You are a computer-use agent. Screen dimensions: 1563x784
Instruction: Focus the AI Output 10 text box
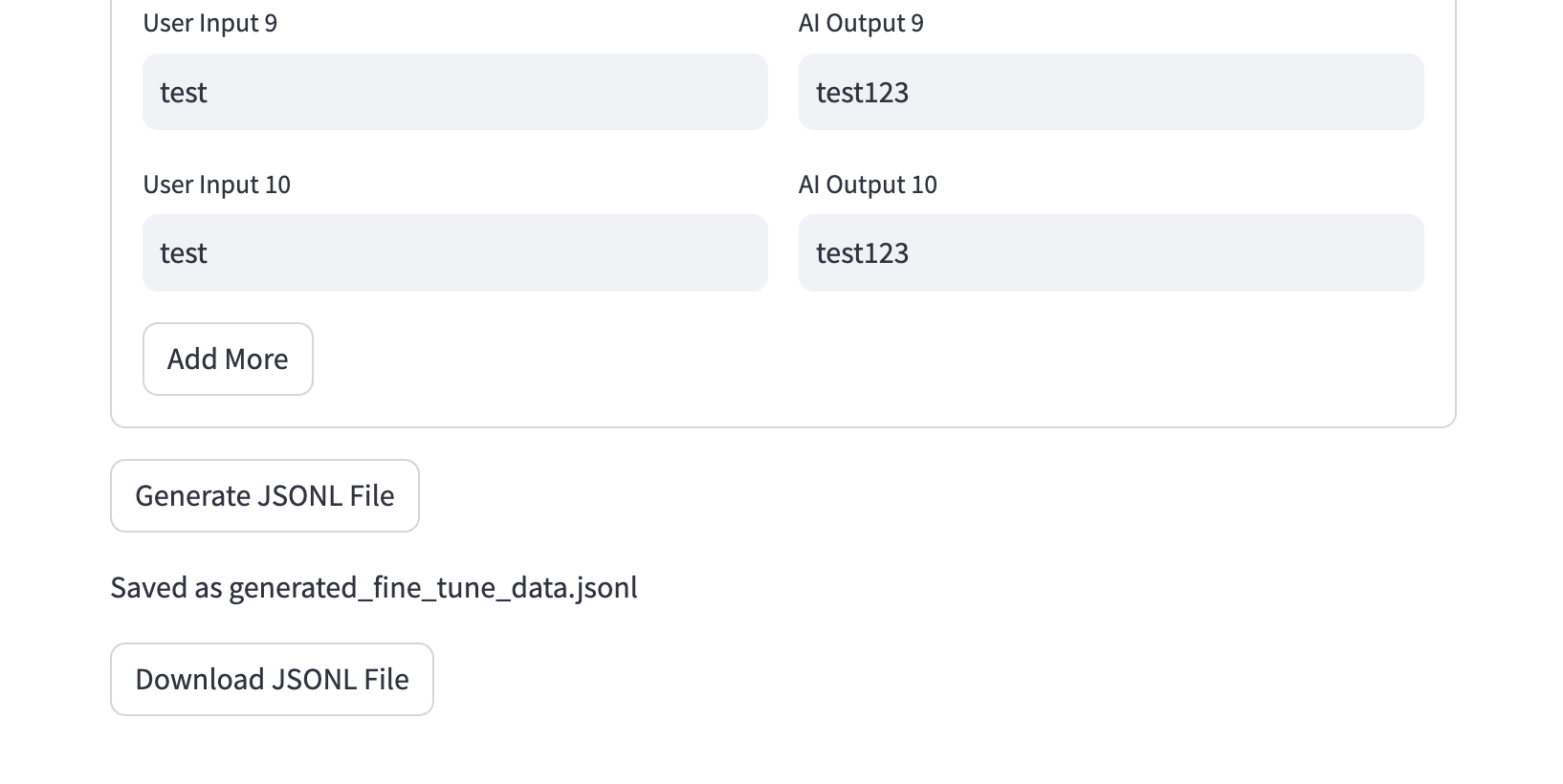click(x=1111, y=252)
